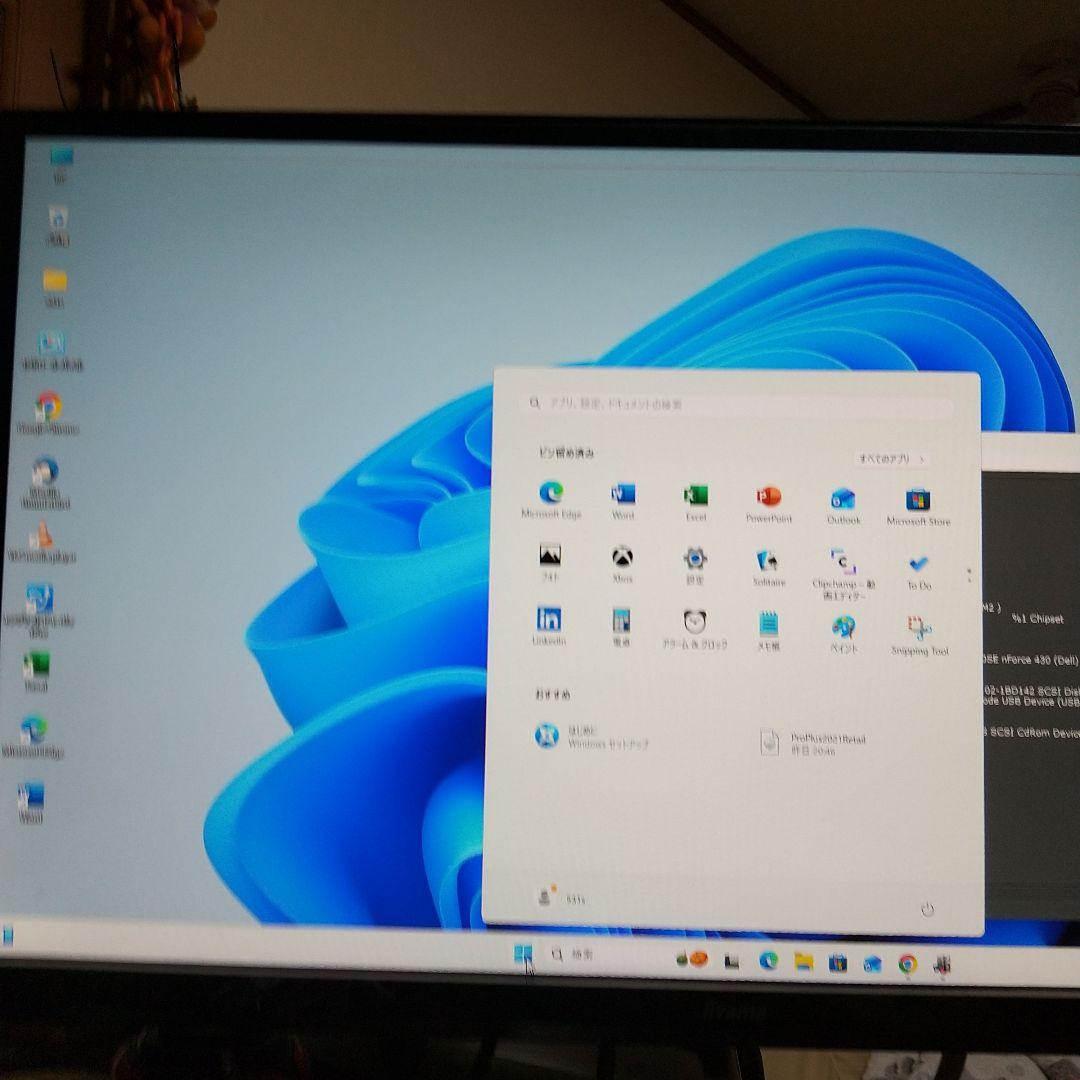Launch the Xbox pinned app
Image resolution: width=1080 pixels, height=1080 pixels.
click(x=623, y=563)
